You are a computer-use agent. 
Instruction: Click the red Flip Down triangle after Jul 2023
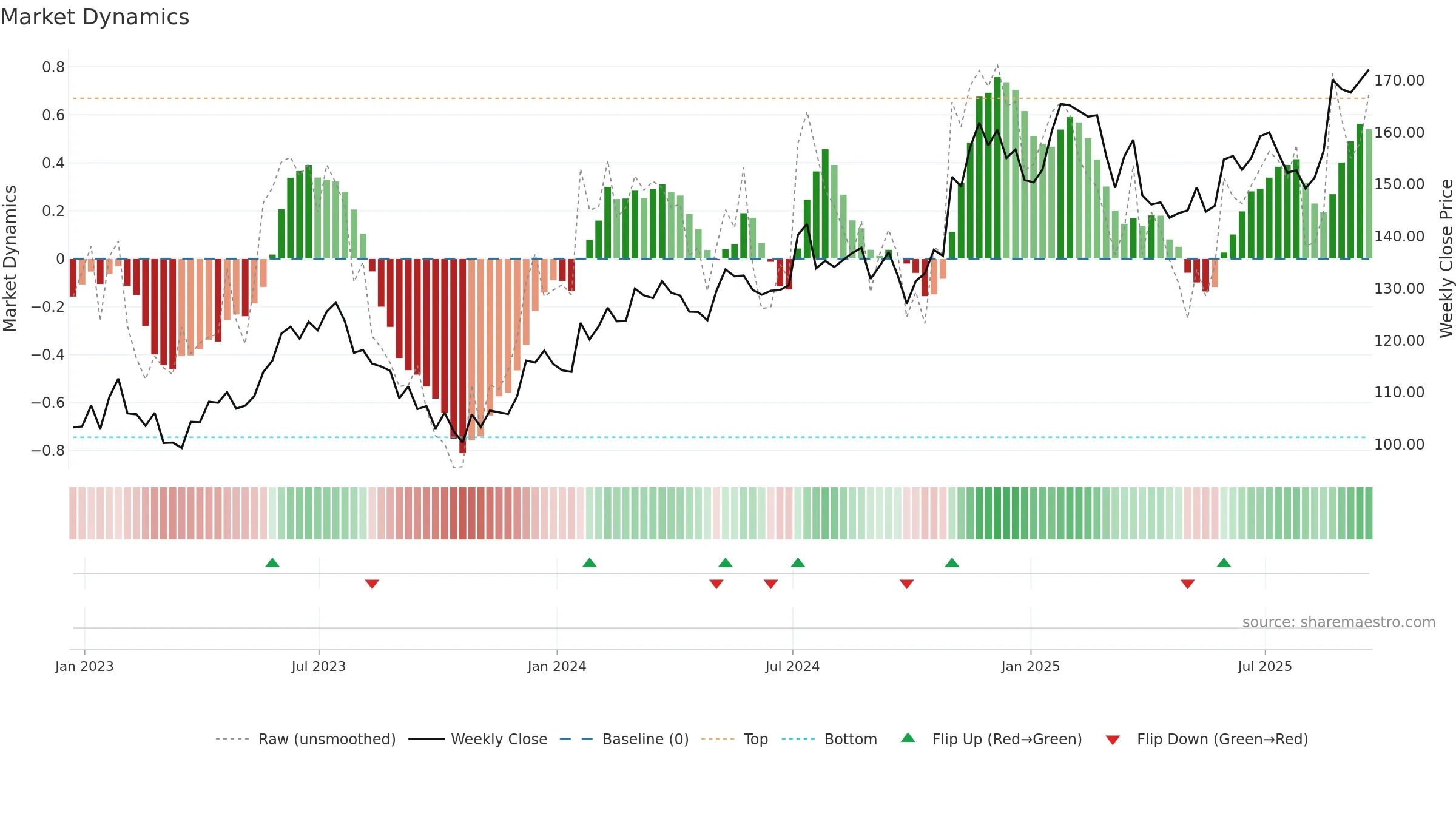click(x=372, y=584)
